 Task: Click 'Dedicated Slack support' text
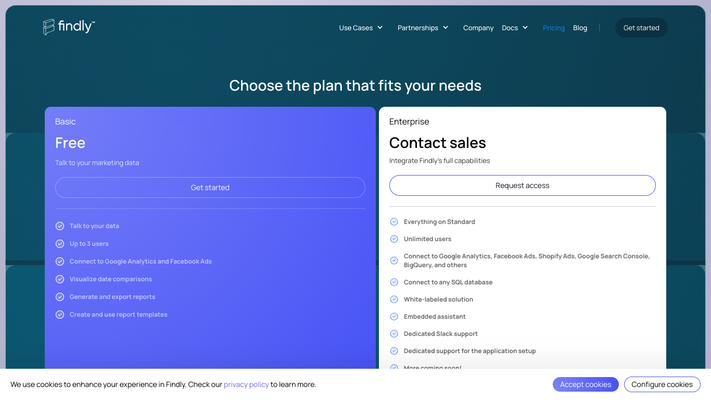441,334
